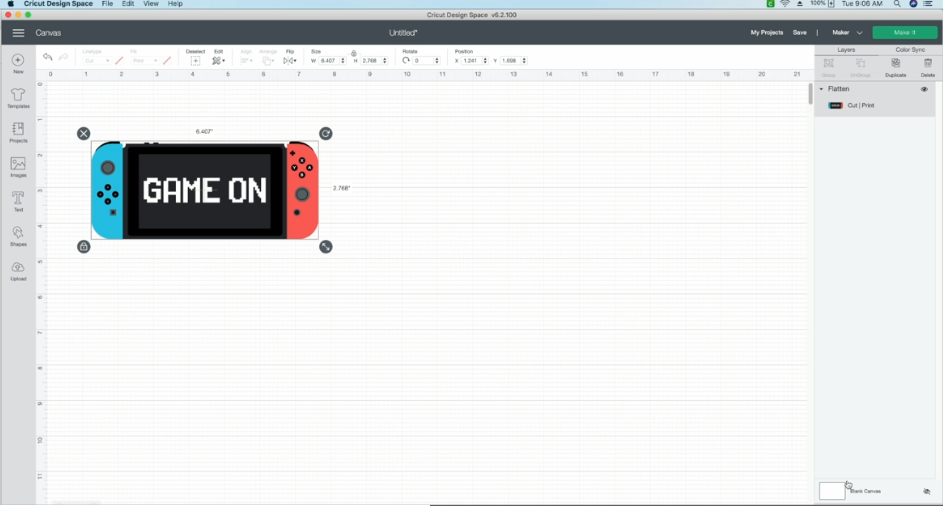Open the Images library
Screen dimensions: 943x506
(18, 167)
